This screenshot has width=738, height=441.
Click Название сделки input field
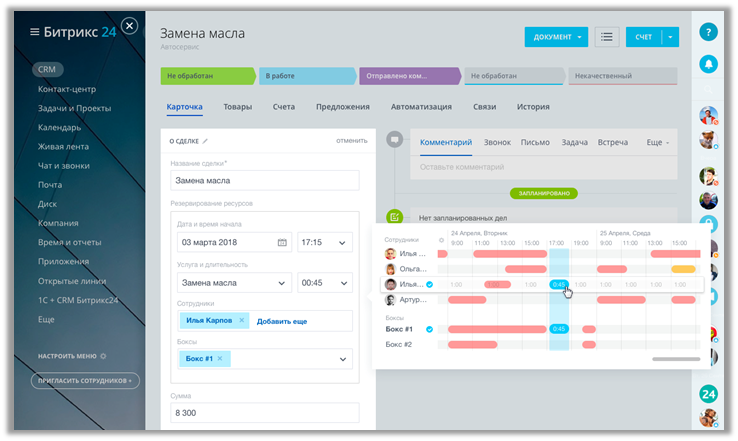tap(265, 181)
